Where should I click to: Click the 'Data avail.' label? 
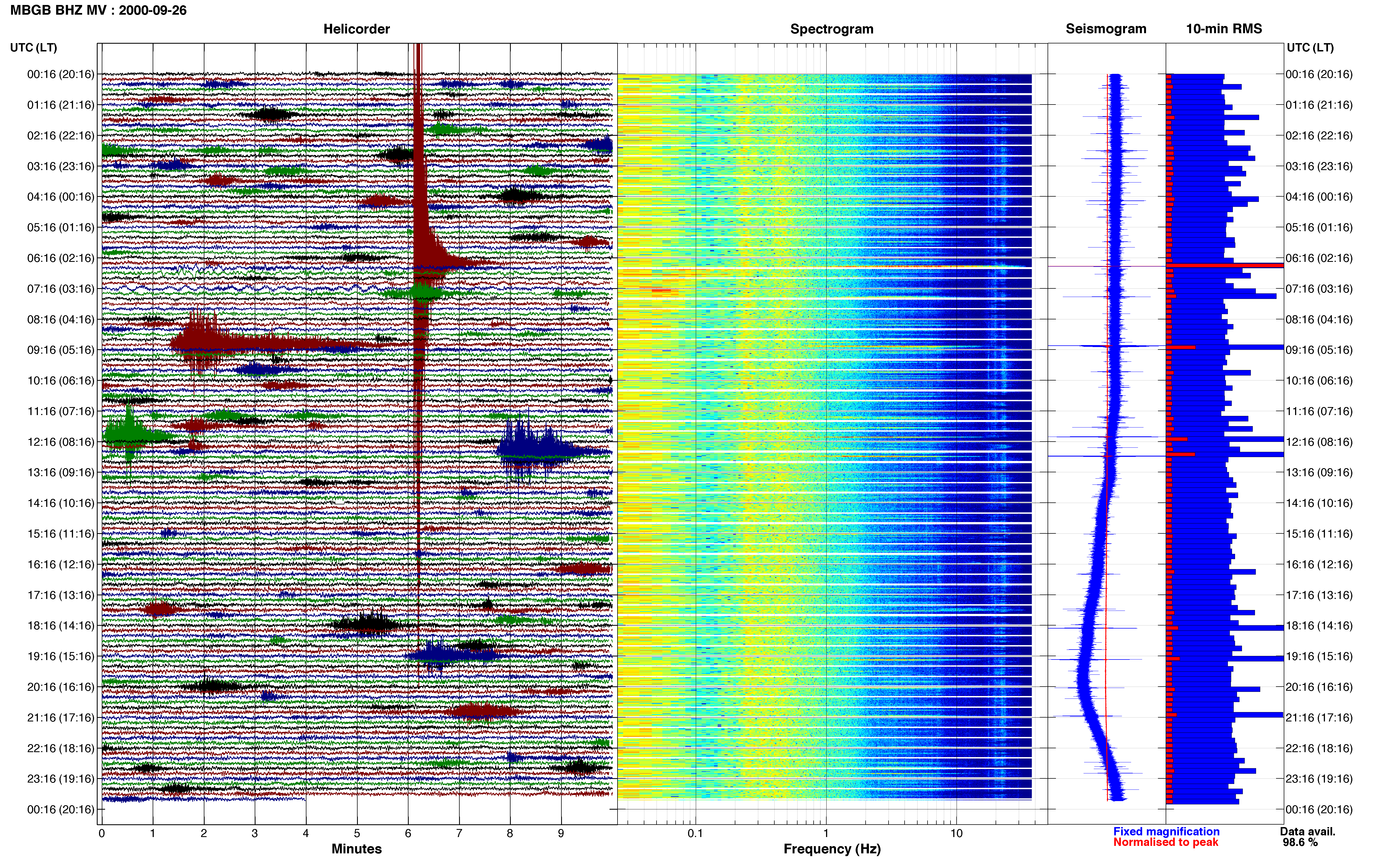click(1308, 831)
